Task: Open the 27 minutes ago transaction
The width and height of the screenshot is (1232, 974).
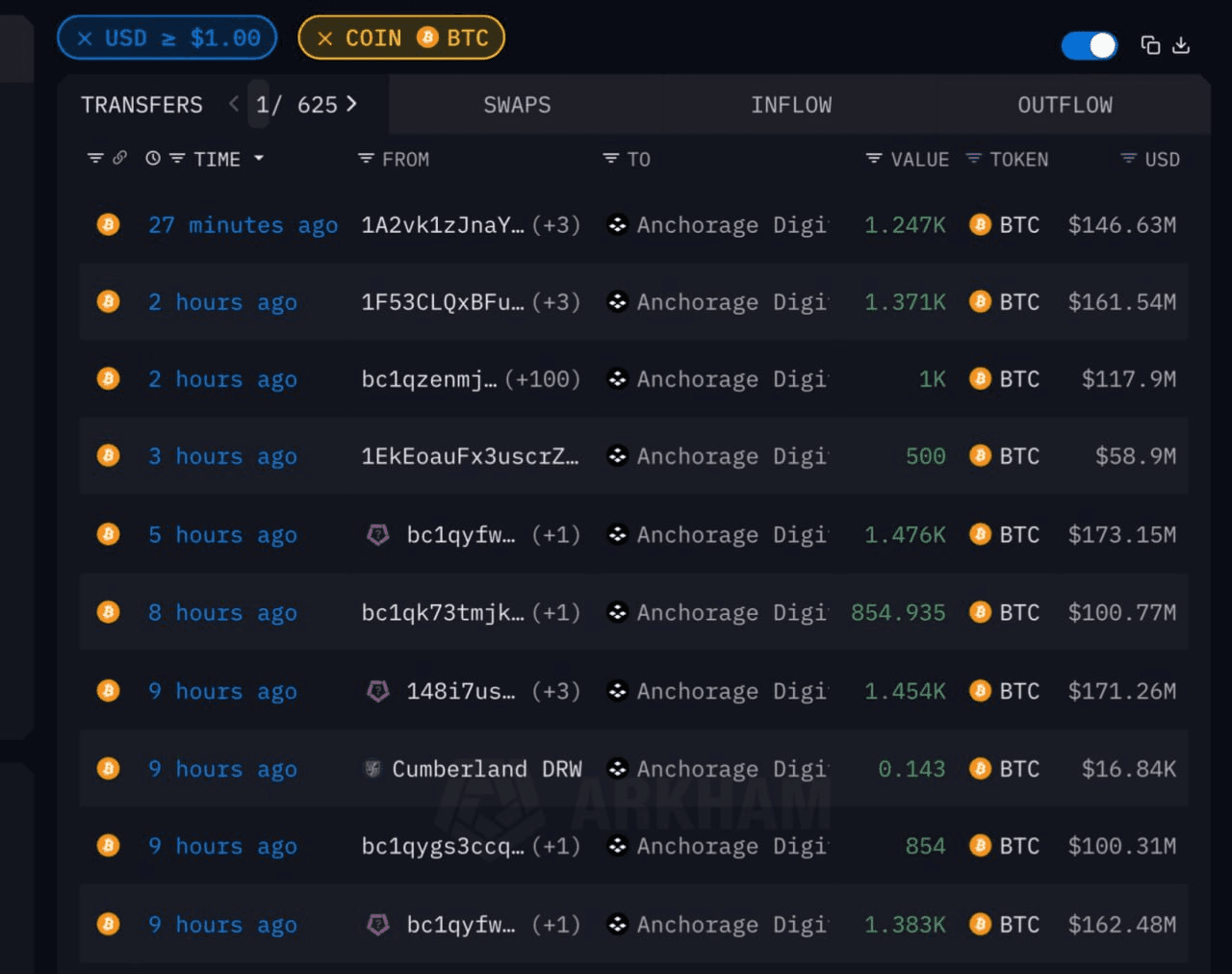Action: tap(243, 225)
